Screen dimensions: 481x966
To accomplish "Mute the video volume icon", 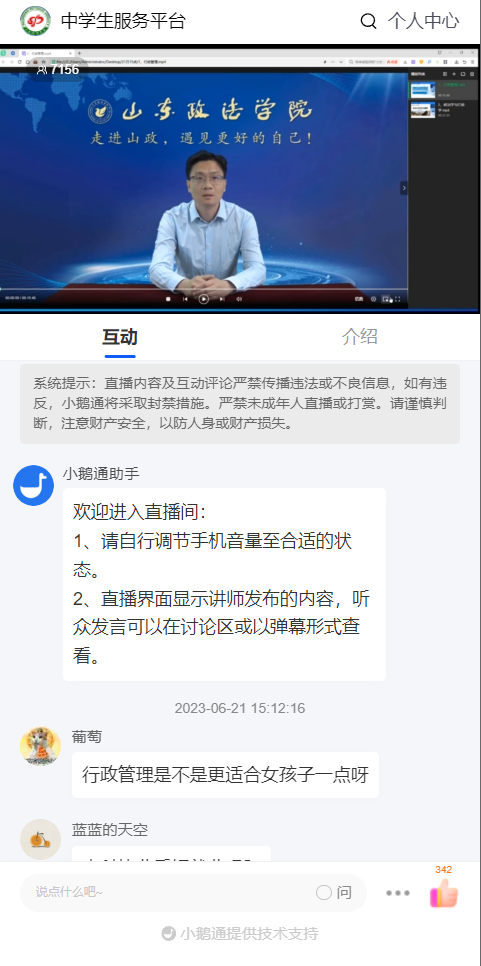I will pos(239,299).
